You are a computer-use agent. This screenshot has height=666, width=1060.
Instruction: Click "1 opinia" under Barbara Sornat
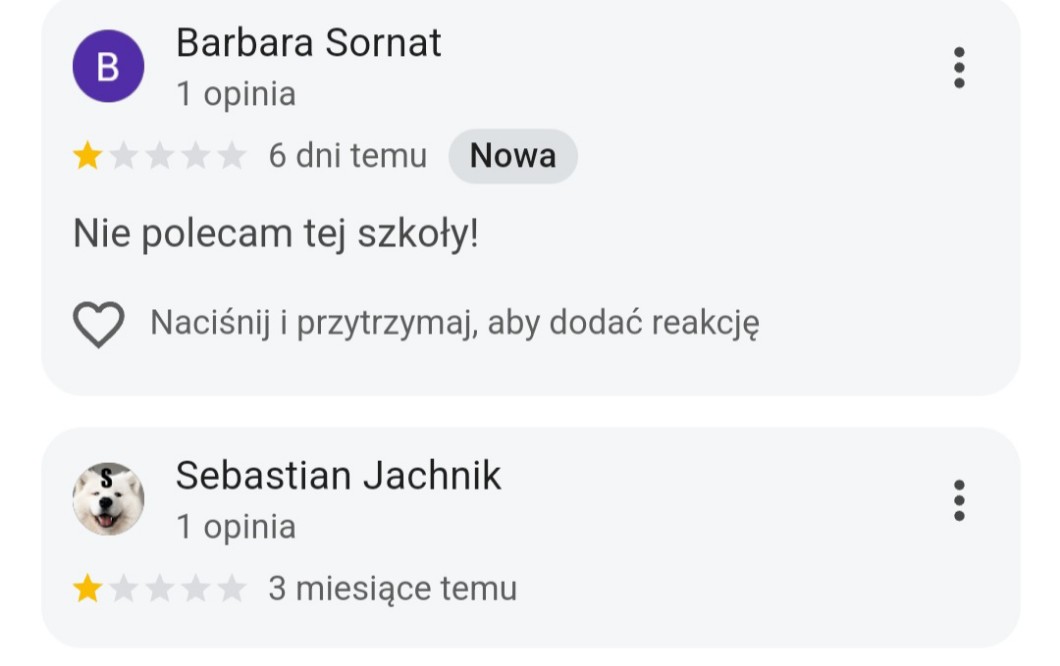click(x=236, y=95)
